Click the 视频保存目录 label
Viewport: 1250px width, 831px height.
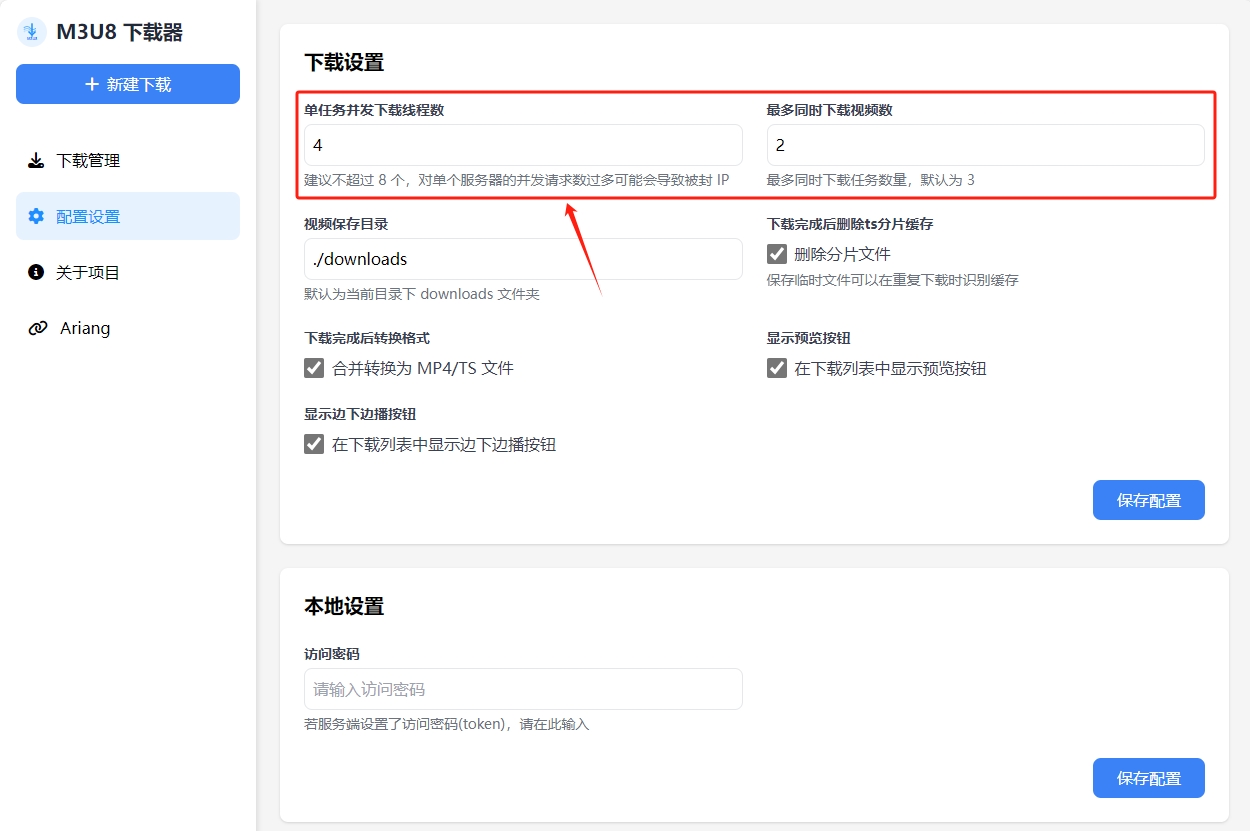346,224
